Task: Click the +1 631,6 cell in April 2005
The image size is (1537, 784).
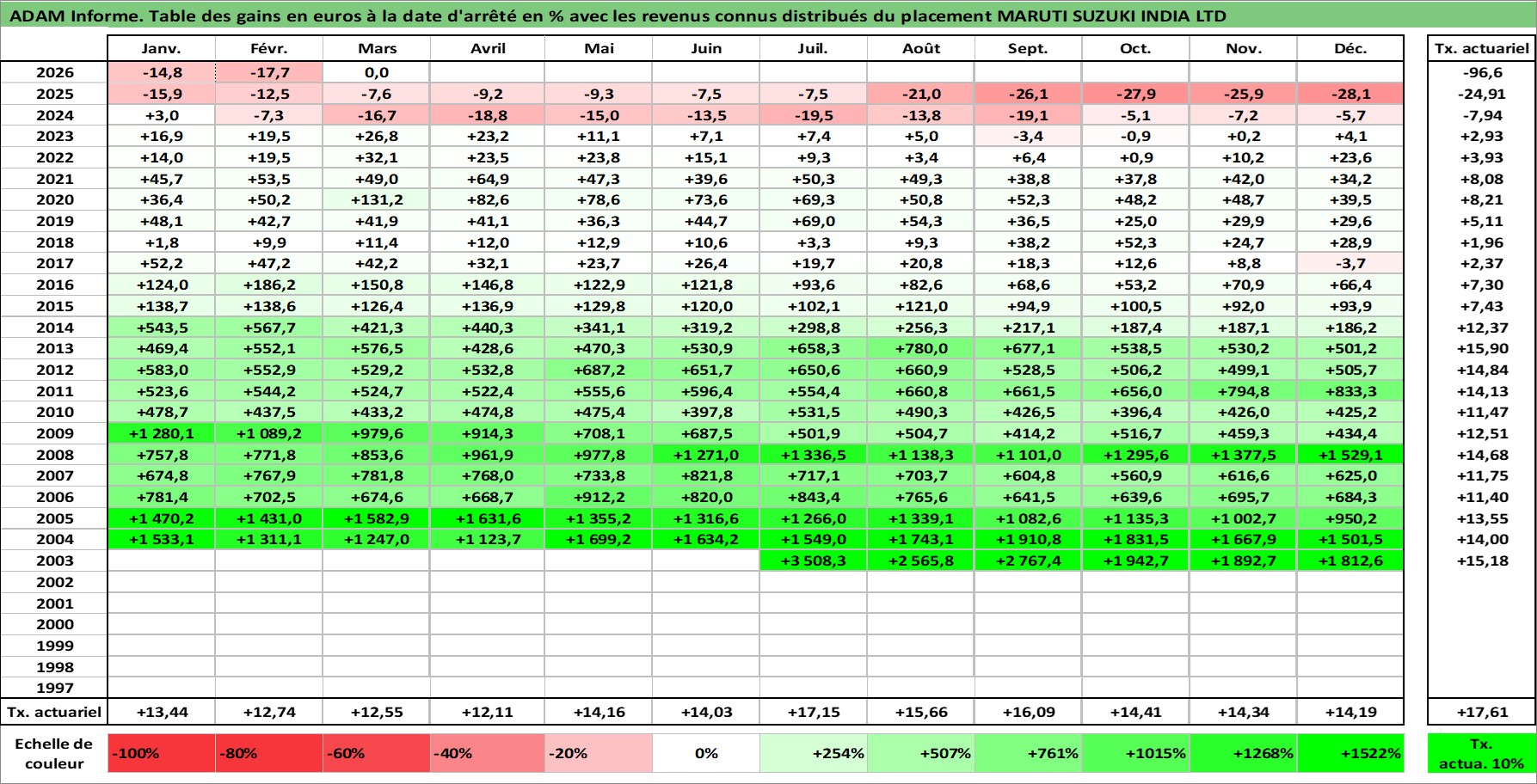Action: click(x=488, y=518)
